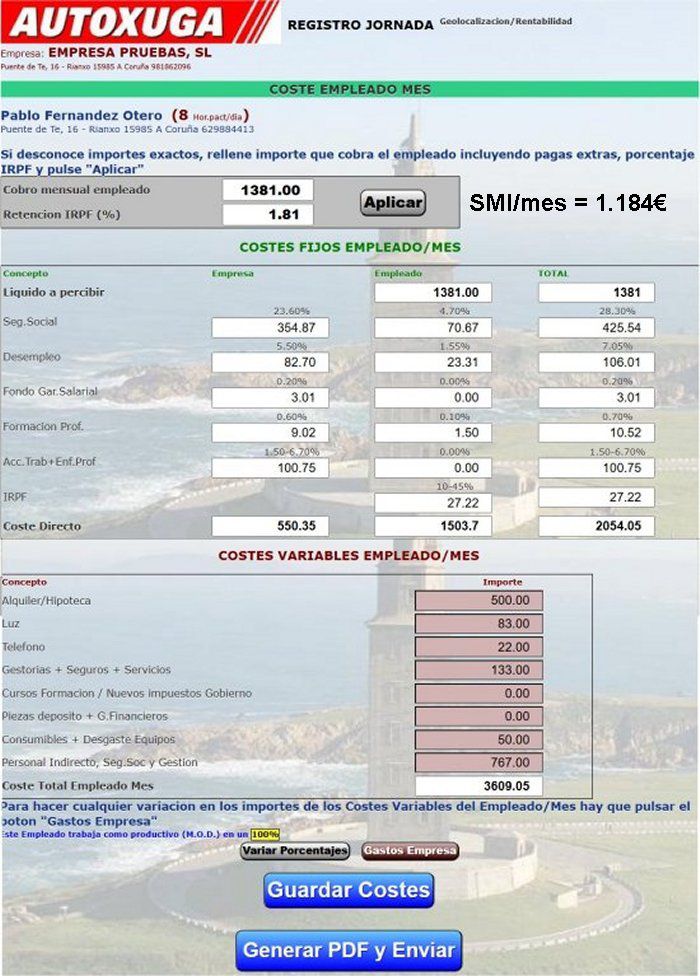Select Liquido a percibir Empleado field

pyautogui.click(x=433, y=293)
